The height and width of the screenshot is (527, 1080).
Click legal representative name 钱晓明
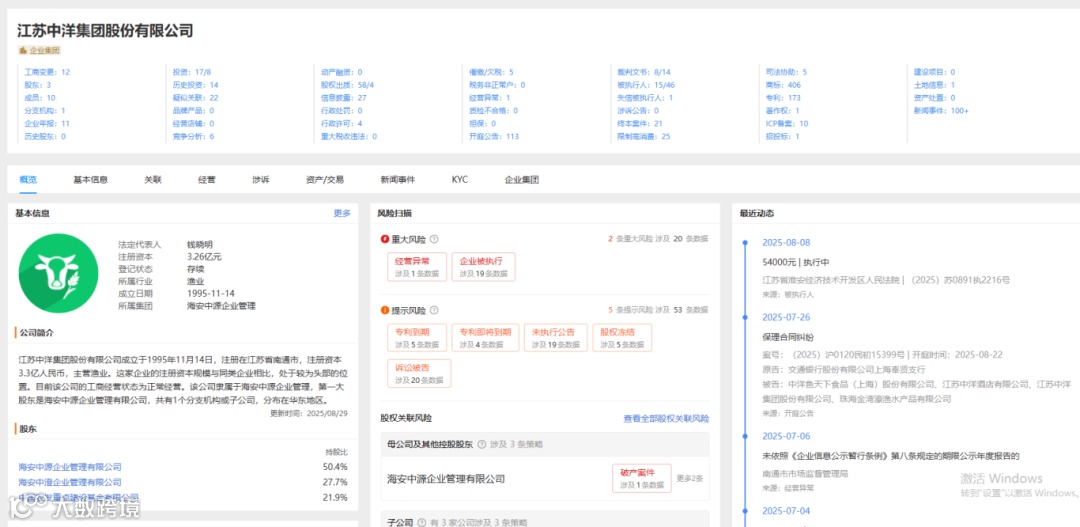[200, 244]
